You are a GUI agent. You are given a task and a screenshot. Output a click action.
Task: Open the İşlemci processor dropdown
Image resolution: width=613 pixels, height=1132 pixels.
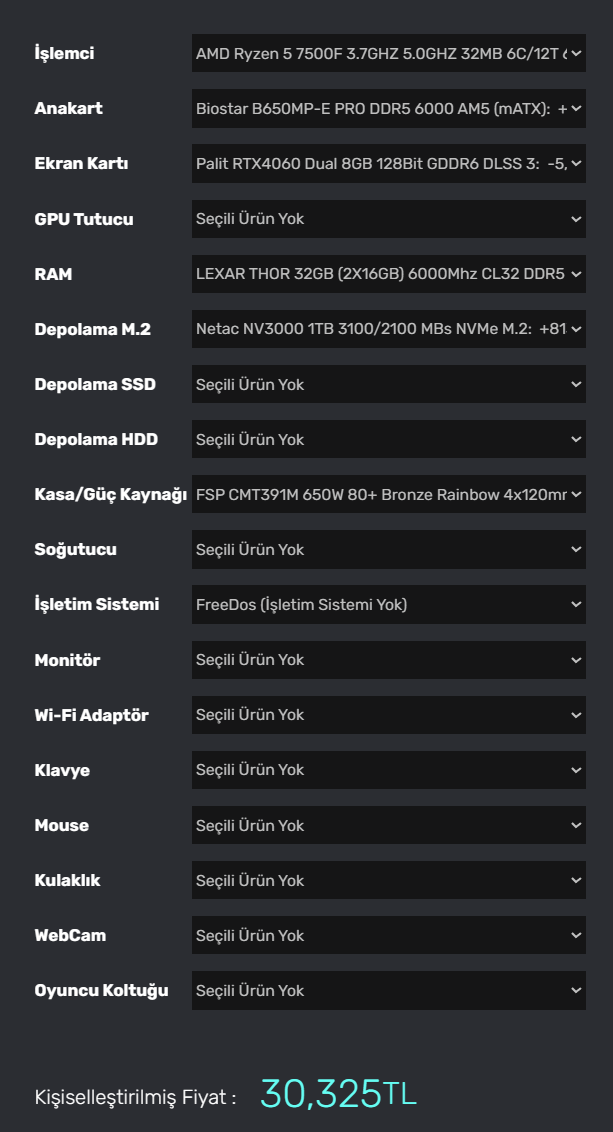tap(388, 54)
